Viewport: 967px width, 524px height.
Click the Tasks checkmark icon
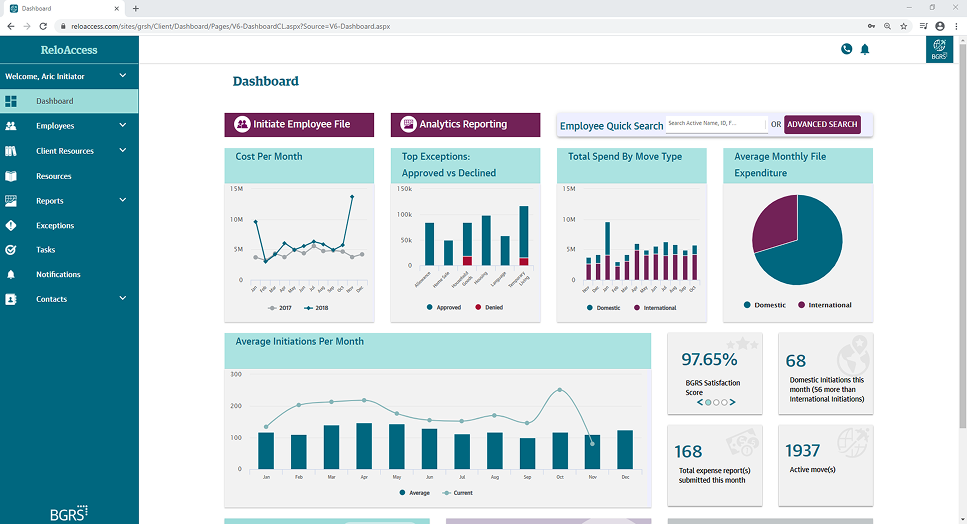[x=10, y=250]
